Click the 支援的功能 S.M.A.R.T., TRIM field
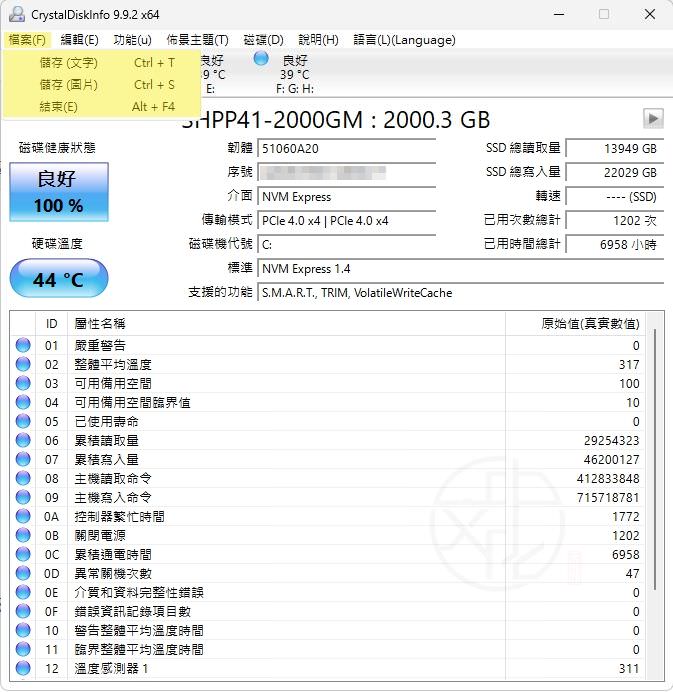The image size is (673, 692). [x=461, y=292]
